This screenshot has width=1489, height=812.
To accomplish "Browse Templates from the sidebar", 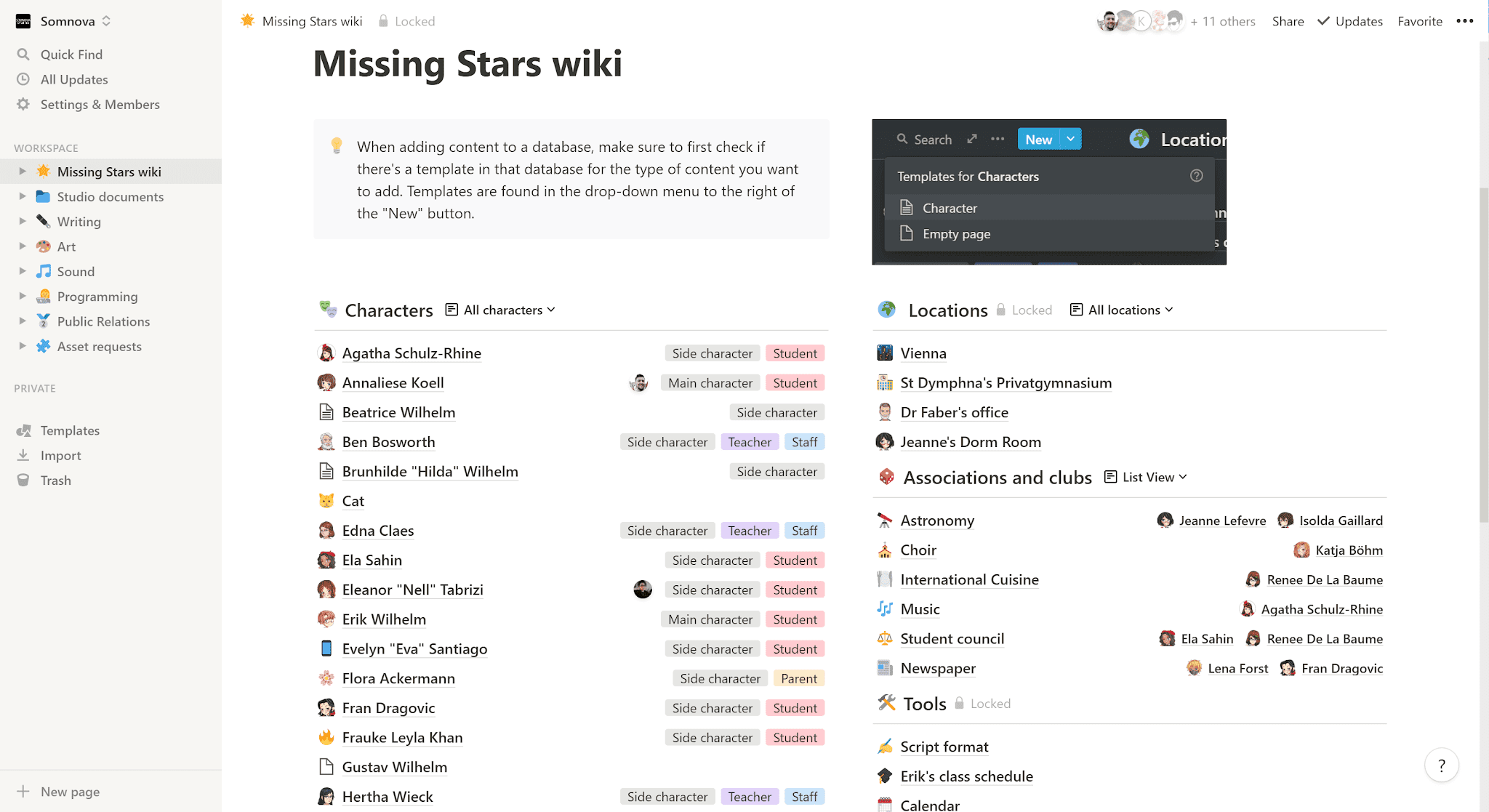I will 70,430.
